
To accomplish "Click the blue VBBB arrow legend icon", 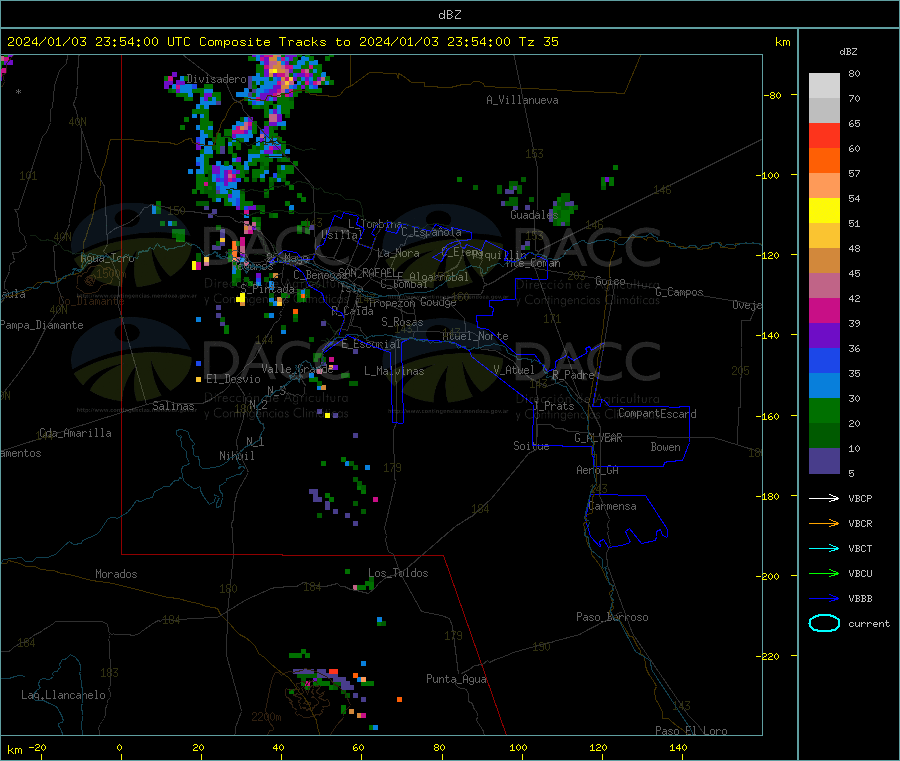I will [x=824, y=599].
